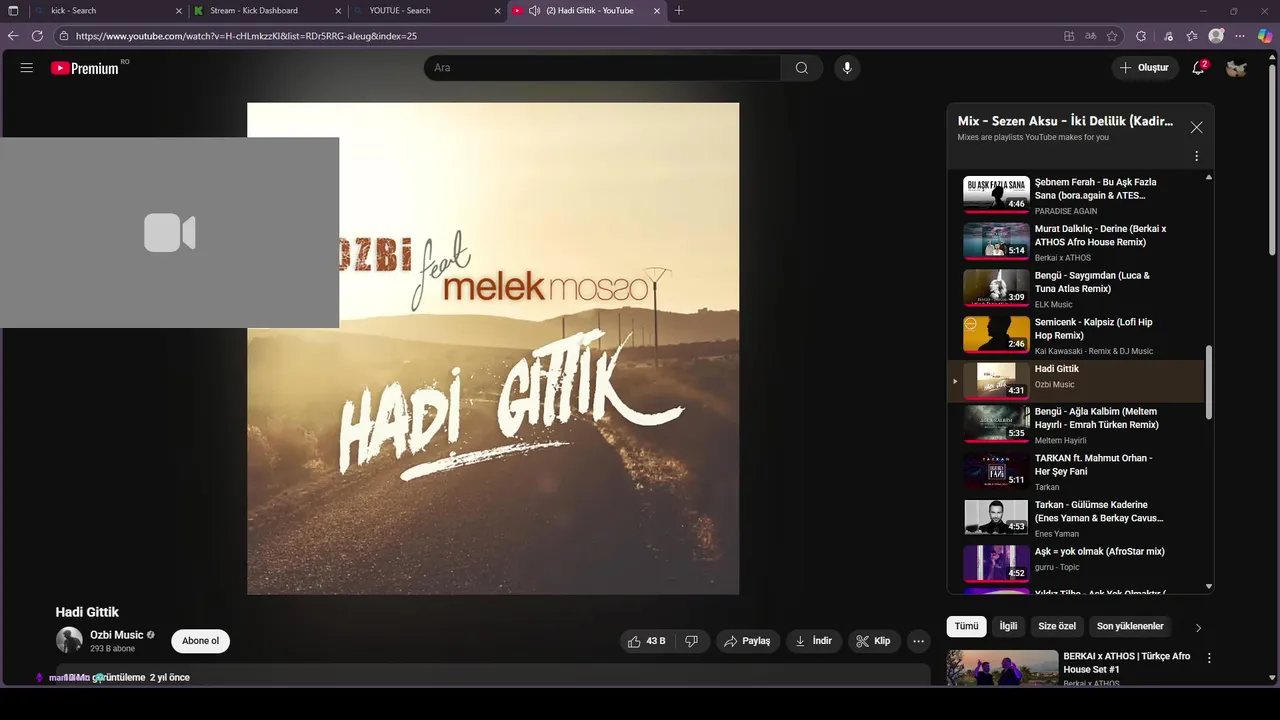Open more actions under the video

[918, 641]
